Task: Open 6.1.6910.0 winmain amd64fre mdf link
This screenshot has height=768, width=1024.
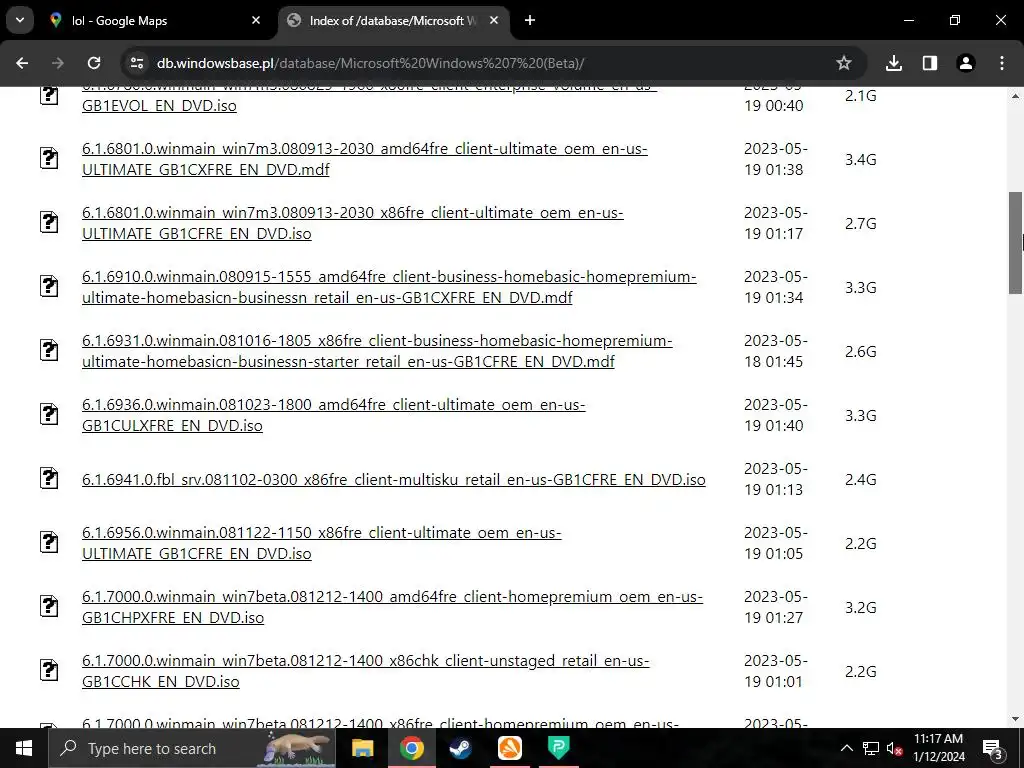Action: tap(389, 287)
